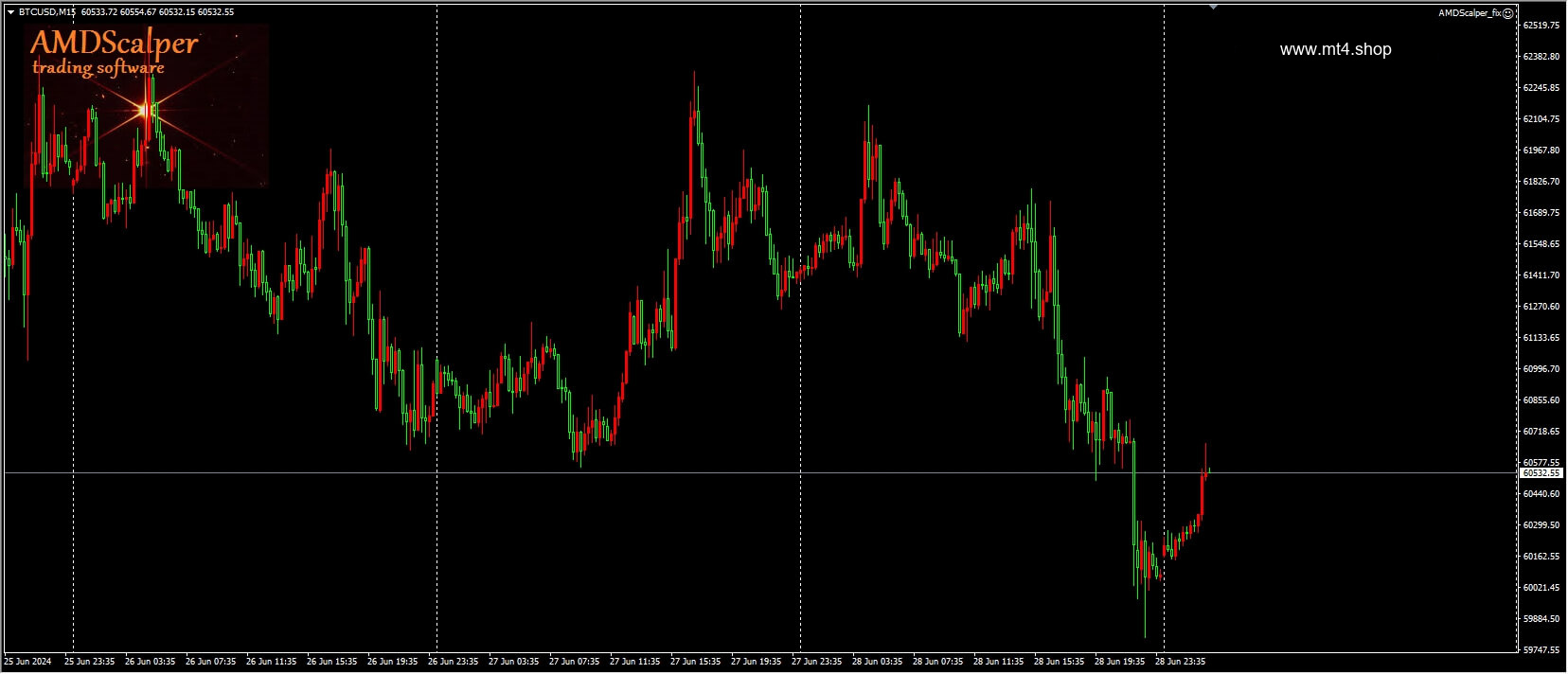Click time axis label 26 Jun 11:35
The width and height of the screenshot is (1568, 674).
point(271,662)
